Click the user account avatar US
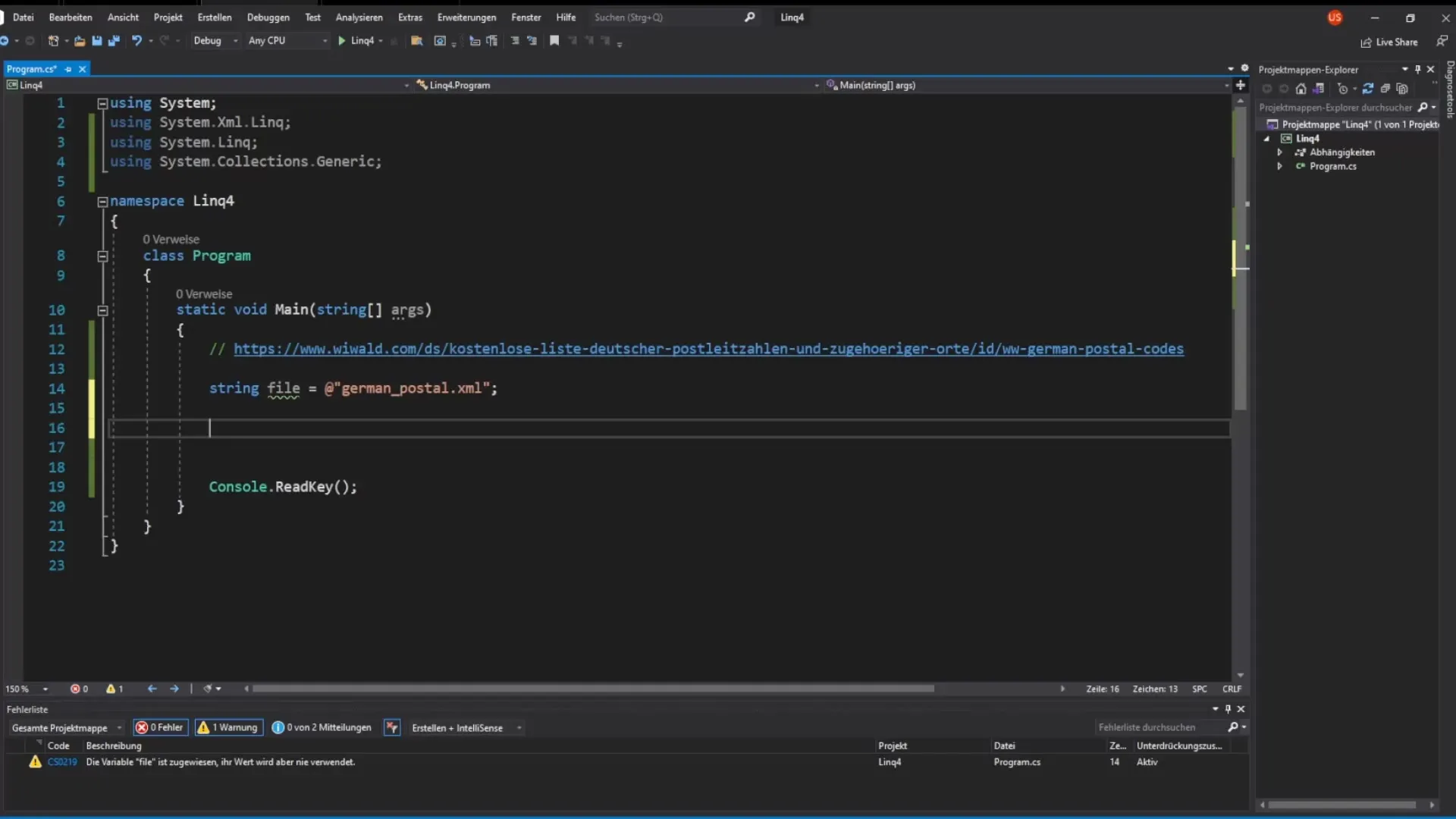 tap(1335, 17)
